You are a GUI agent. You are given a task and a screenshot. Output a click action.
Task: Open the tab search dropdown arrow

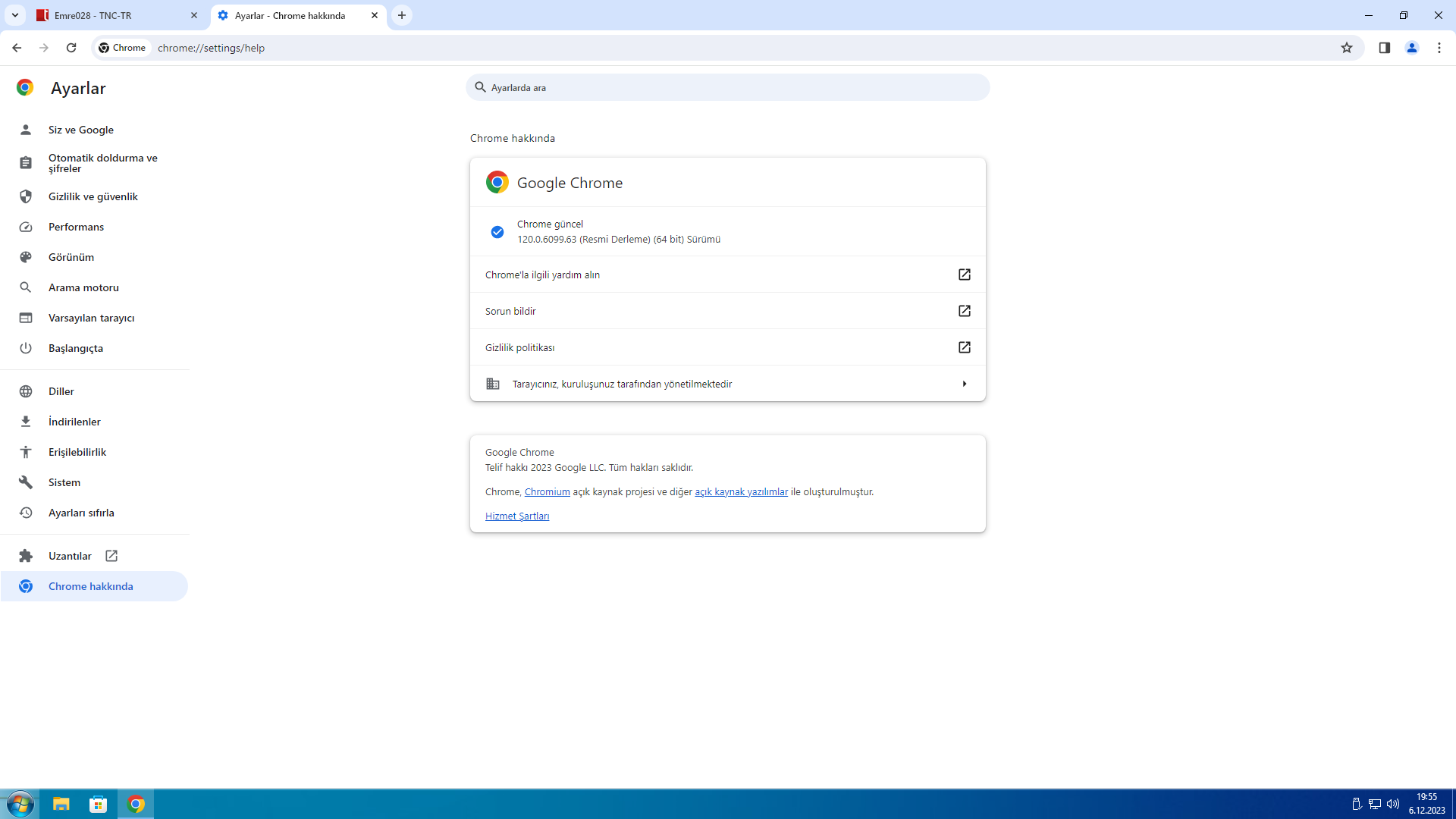click(x=14, y=15)
